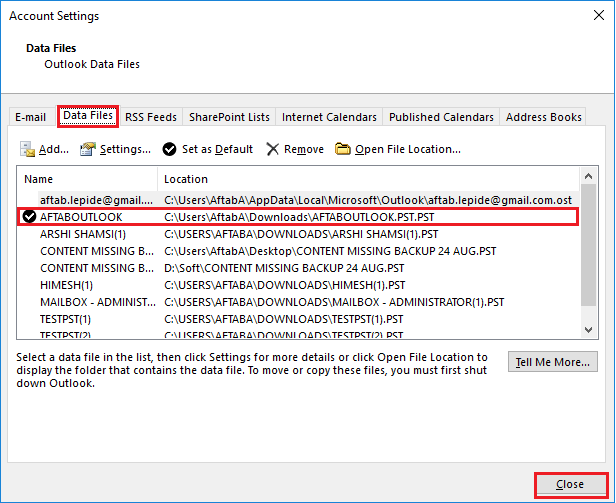Select the aftab.lepide@gmail data file row
The height and width of the screenshot is (503, 616).
pyautogui.click(x=298, y=200)
